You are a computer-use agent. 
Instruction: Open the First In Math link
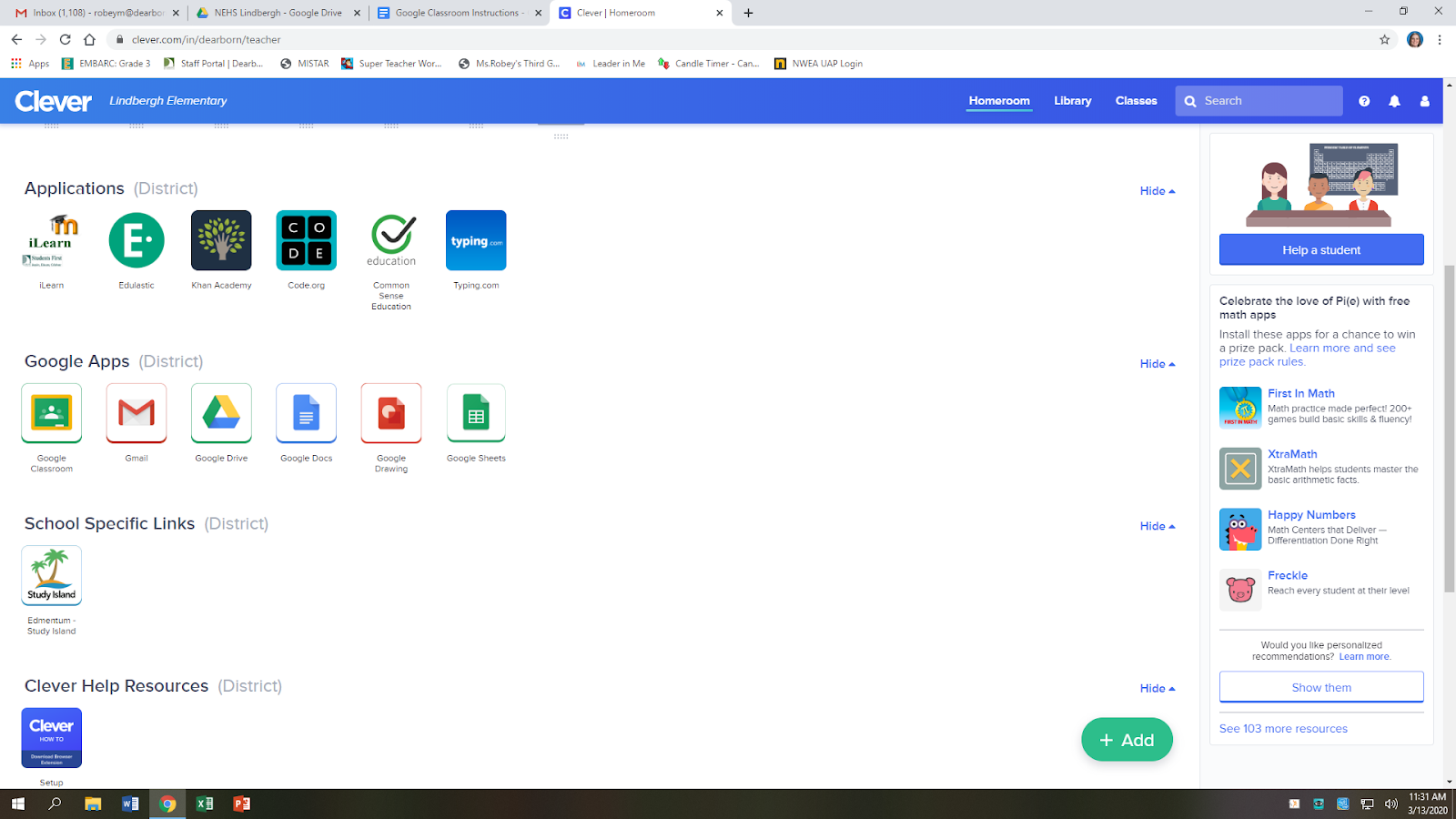click(1301, 394)
